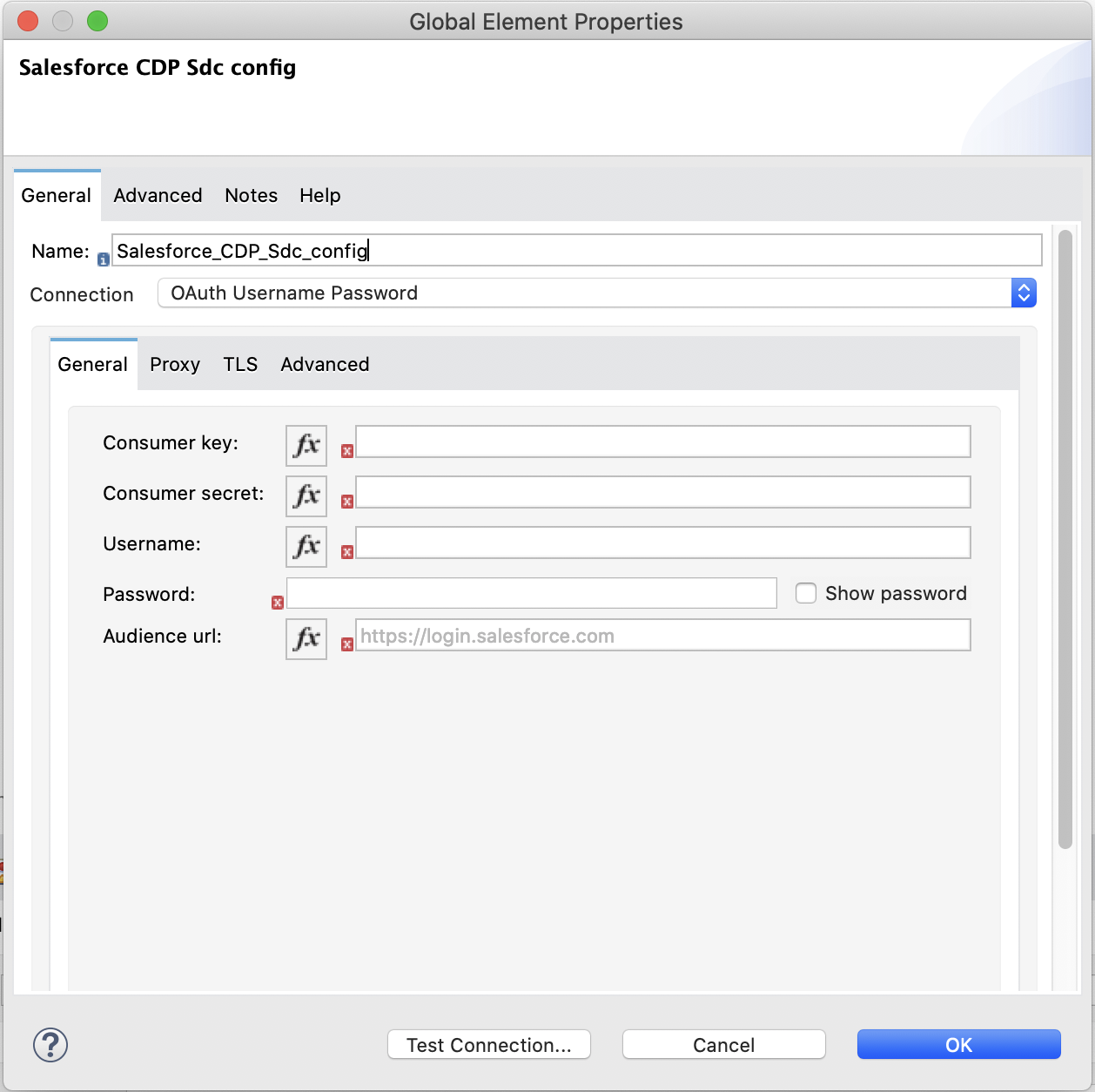Open help with the question mark icon
Screen dimensions: 1095x1092
(50, 1045)
